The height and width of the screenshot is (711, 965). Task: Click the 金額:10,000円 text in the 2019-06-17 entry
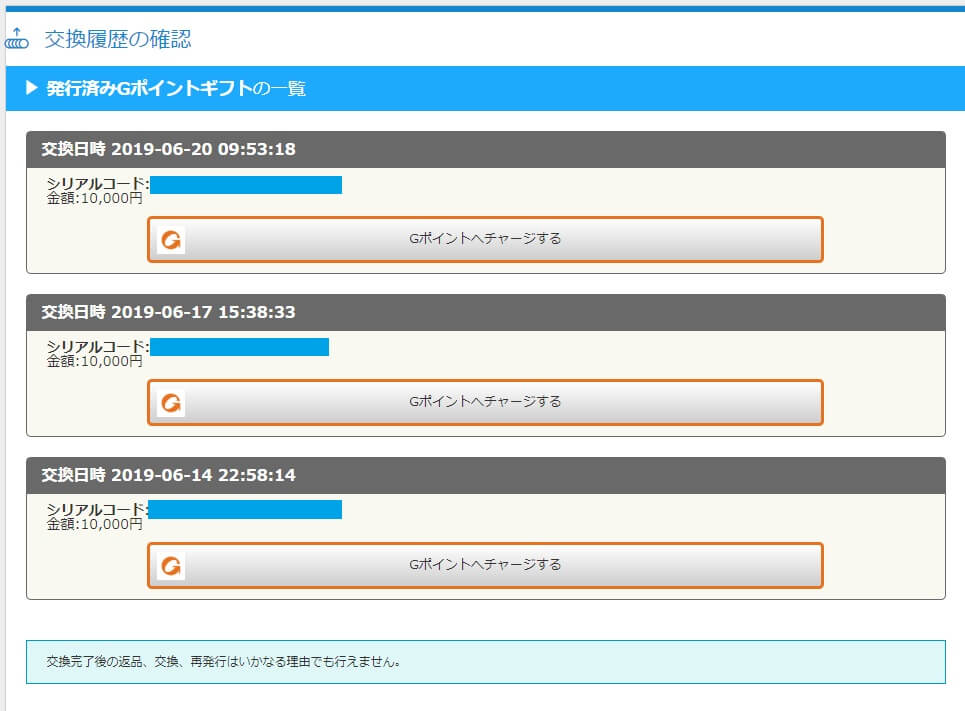[x=95, y=361]
